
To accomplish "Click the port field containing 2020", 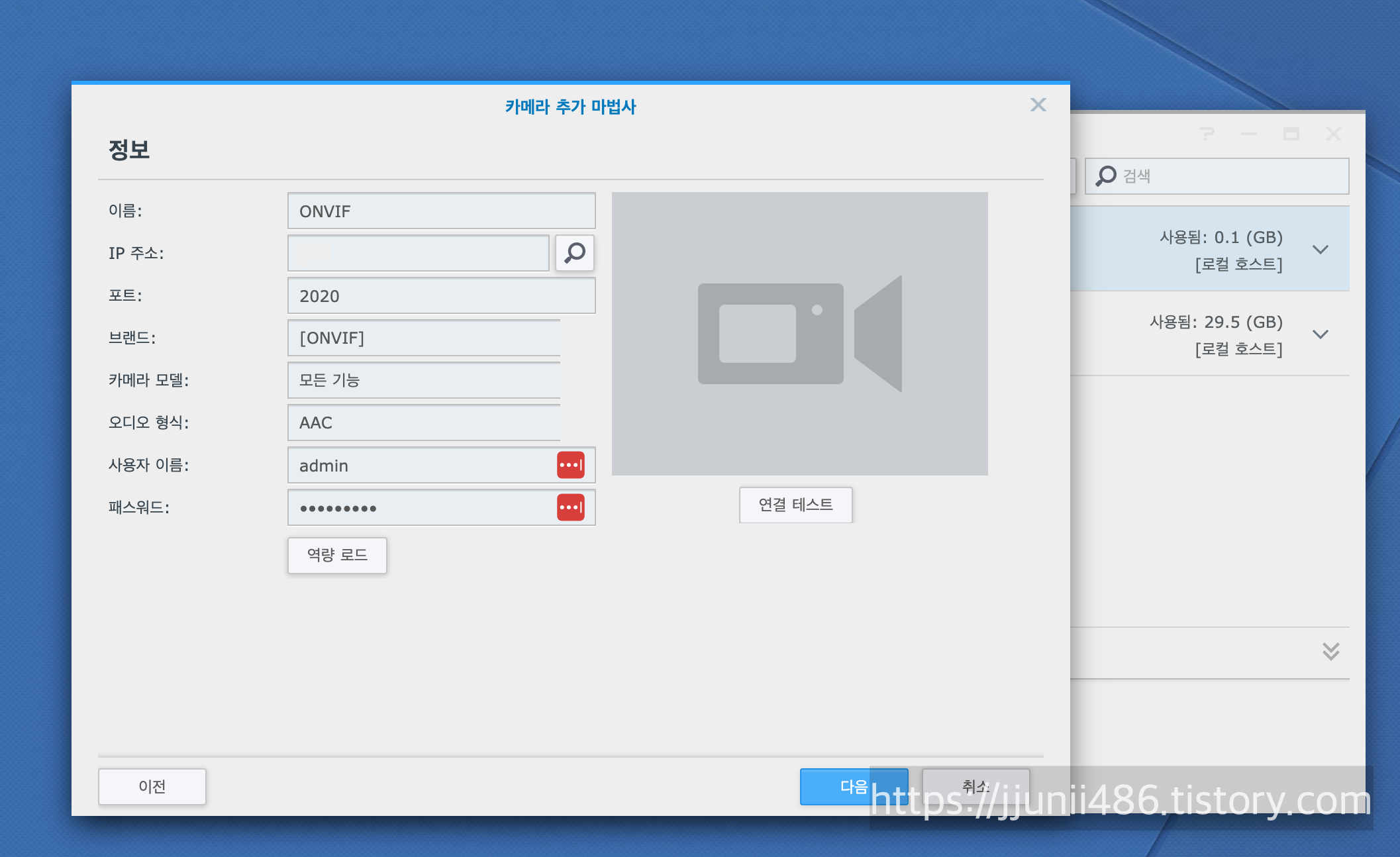I will (x=441, y=295).
